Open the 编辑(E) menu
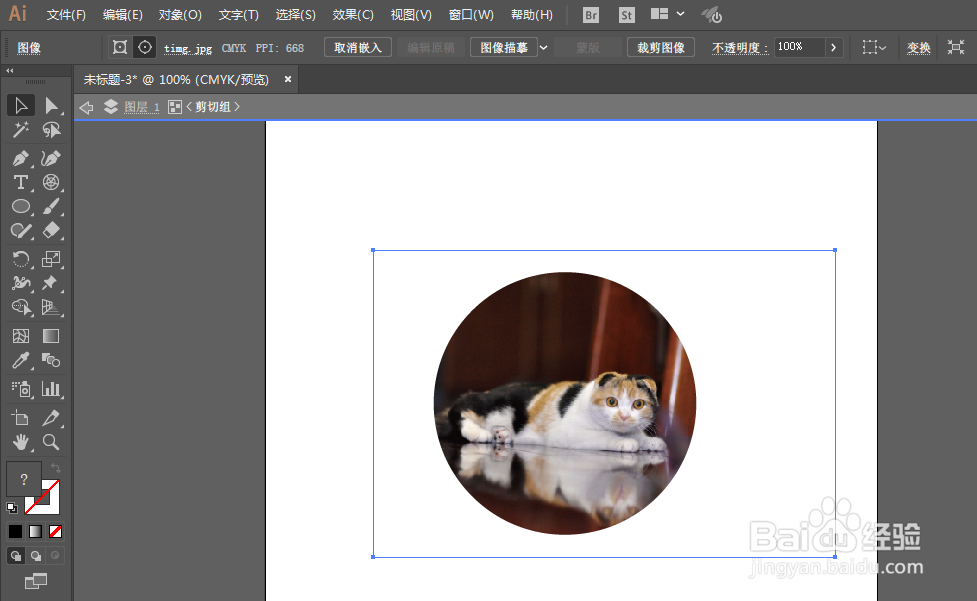 123,15
